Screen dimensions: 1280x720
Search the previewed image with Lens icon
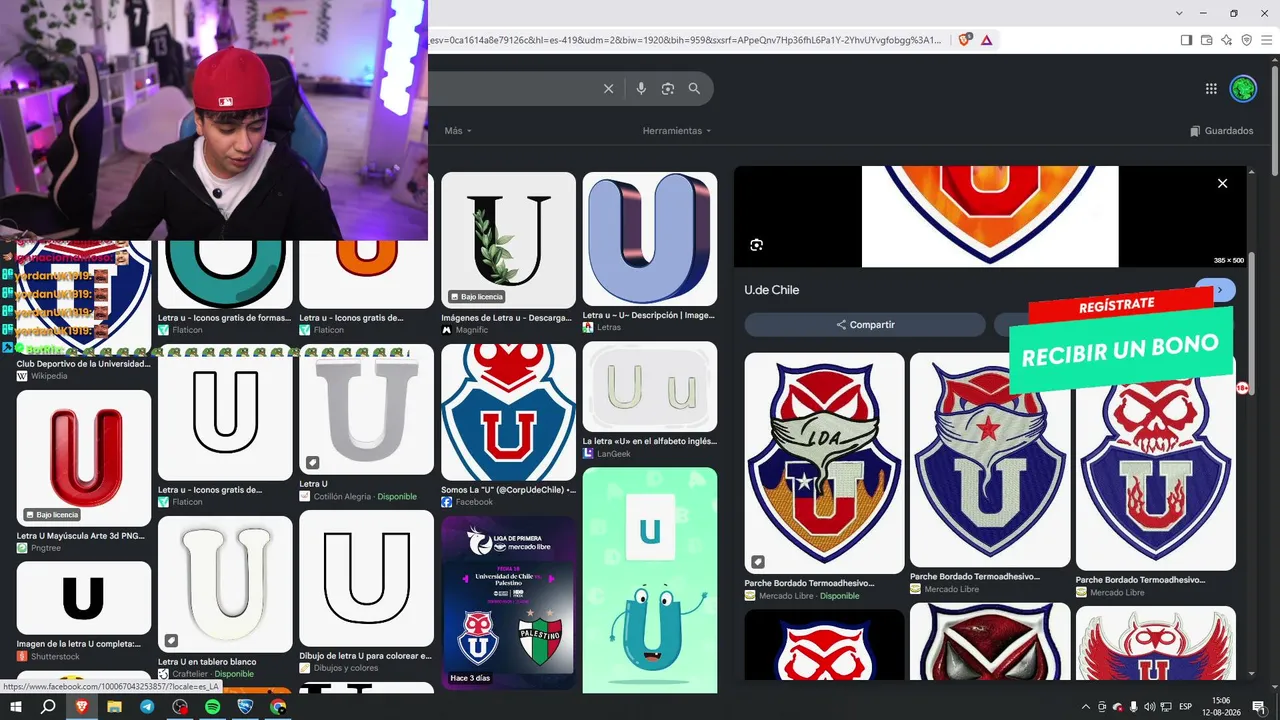click(756, 245)
